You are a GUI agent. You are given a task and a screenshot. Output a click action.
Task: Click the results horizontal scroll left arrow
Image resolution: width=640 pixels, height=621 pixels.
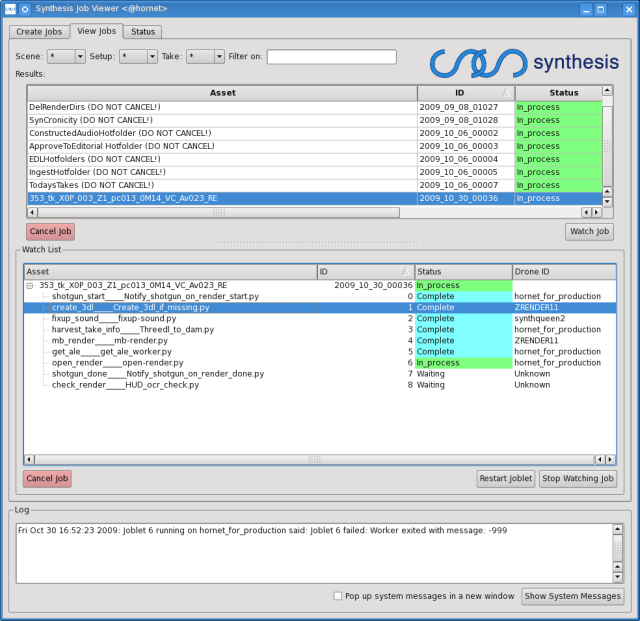32,212
